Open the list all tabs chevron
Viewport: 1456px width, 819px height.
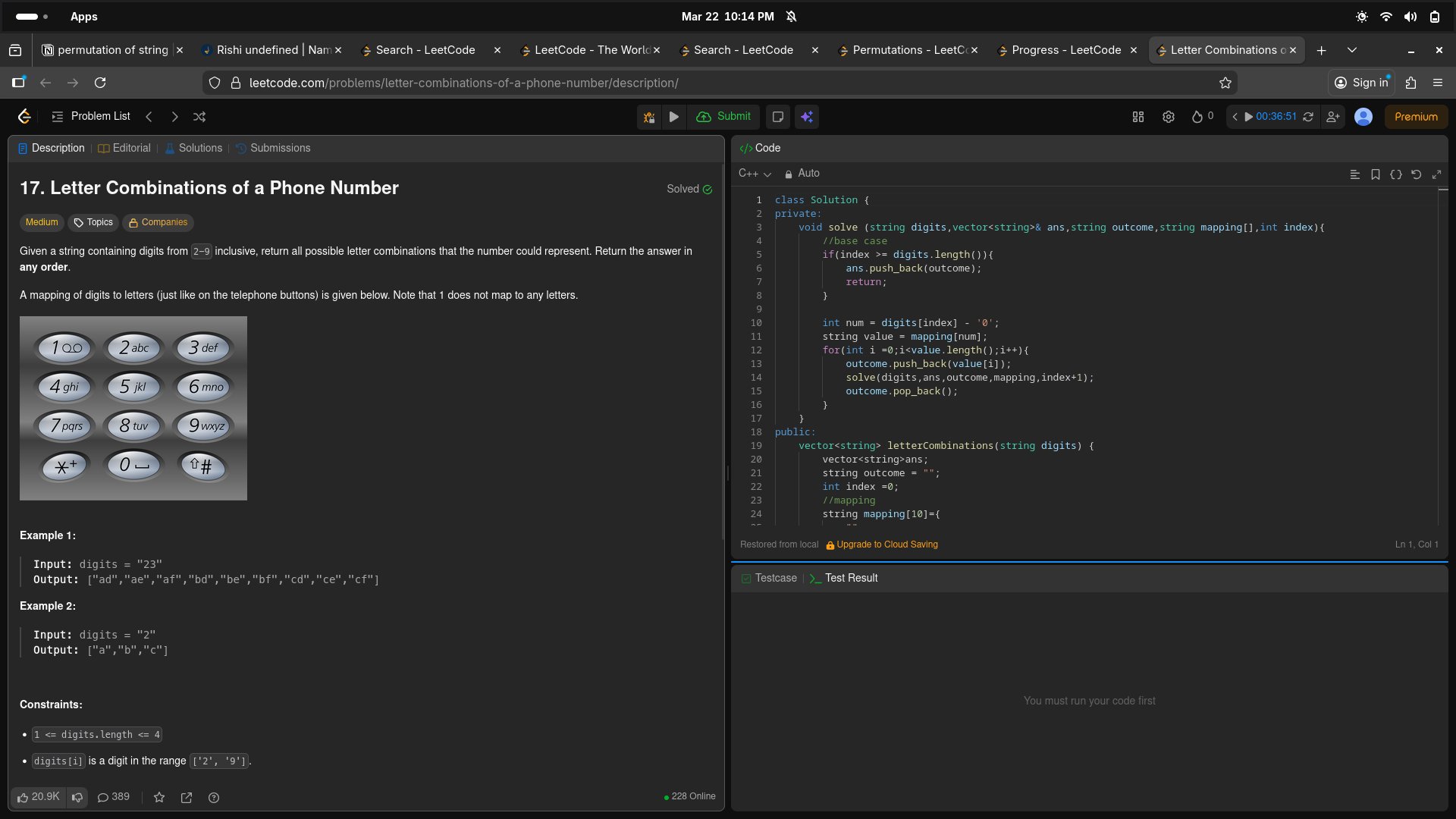(1351, 50)
